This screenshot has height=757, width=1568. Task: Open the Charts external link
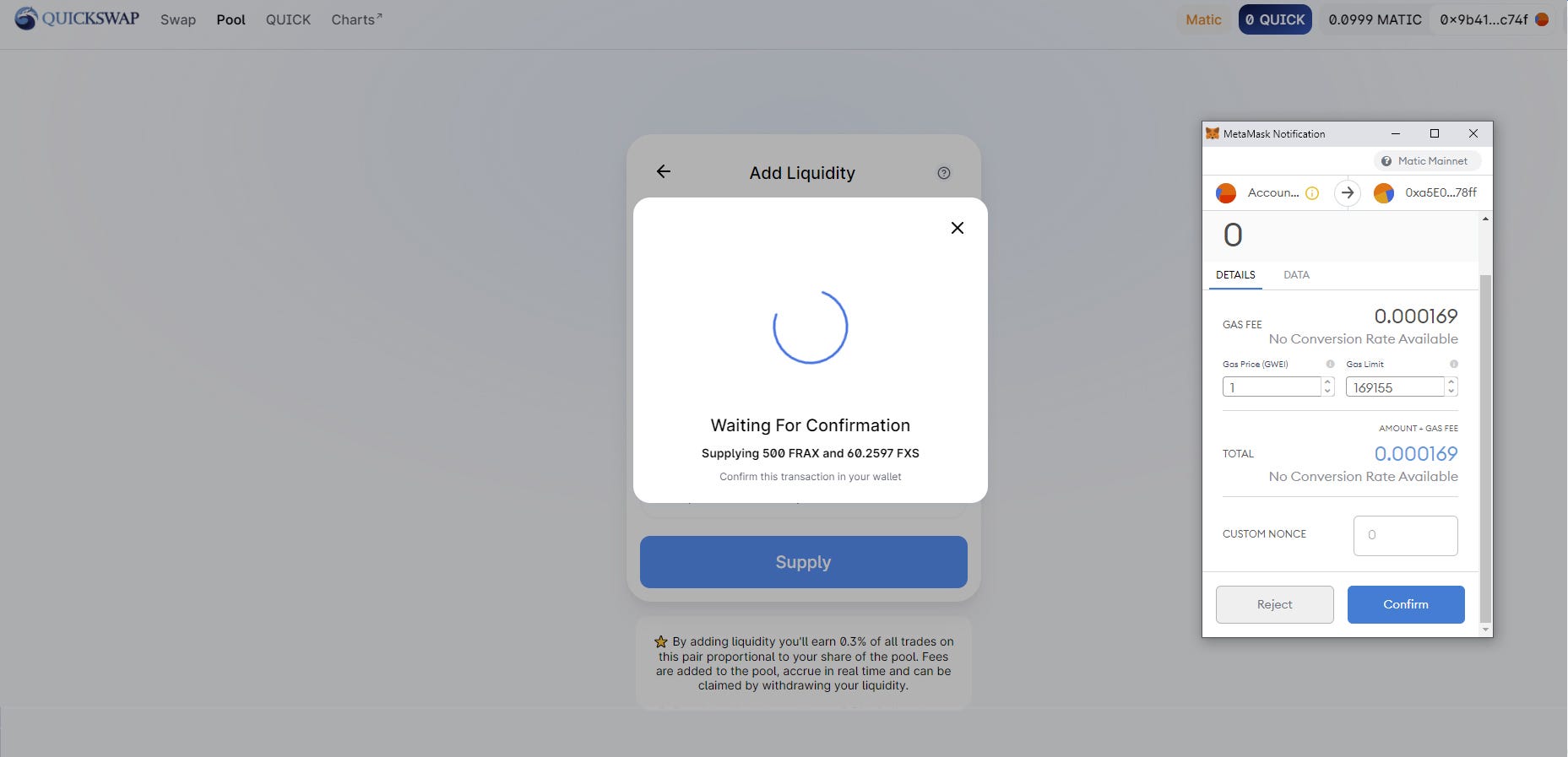(356, 19)
